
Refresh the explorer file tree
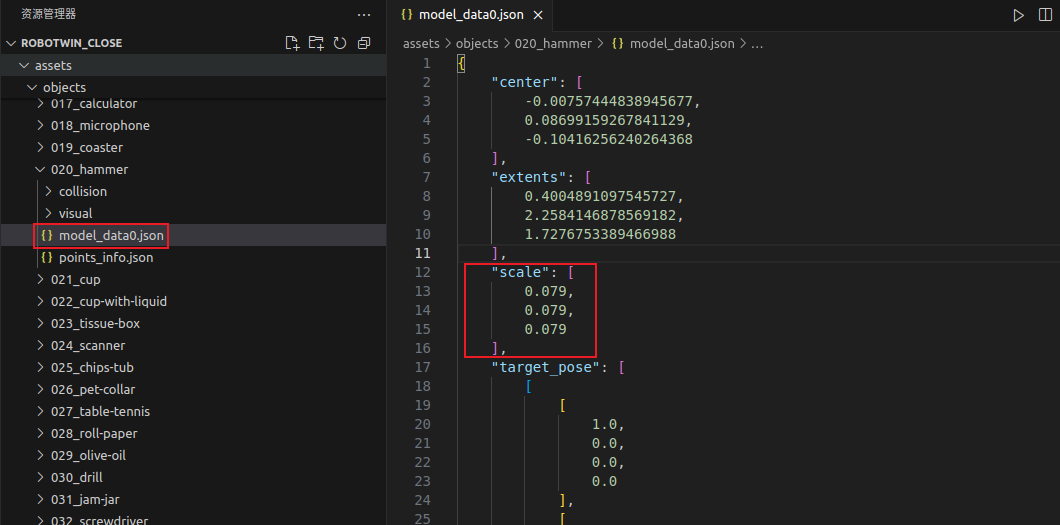point(340,43)
